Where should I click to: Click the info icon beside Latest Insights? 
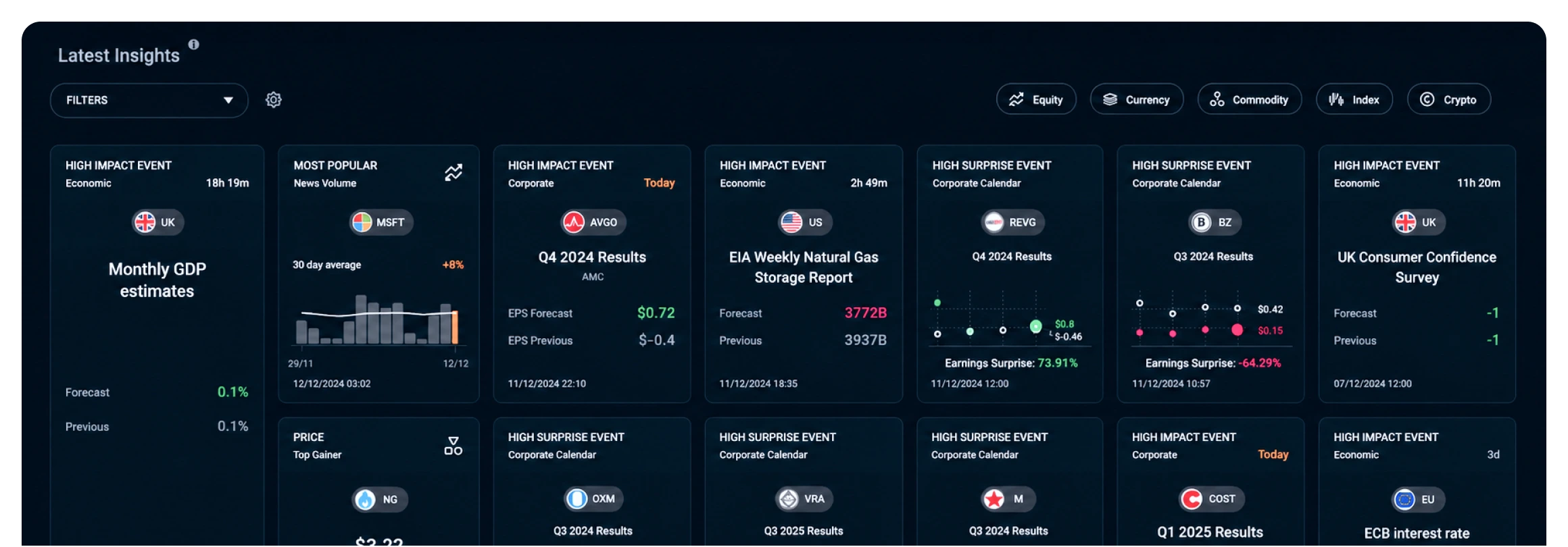193,45
